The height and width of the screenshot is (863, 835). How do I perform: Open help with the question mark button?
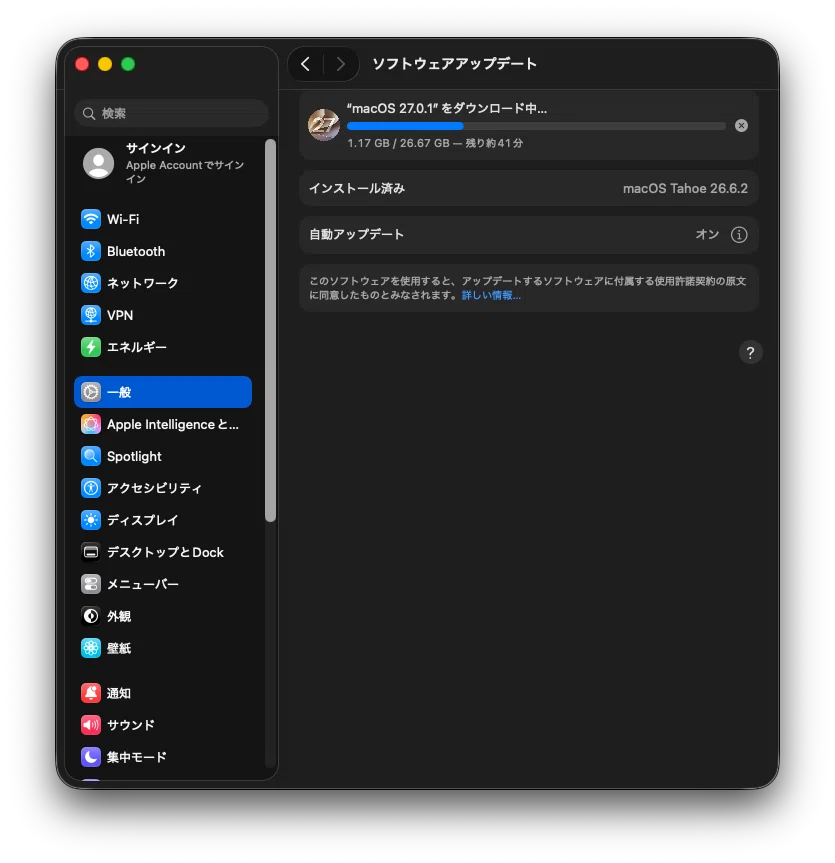click(x=750, y=352)
